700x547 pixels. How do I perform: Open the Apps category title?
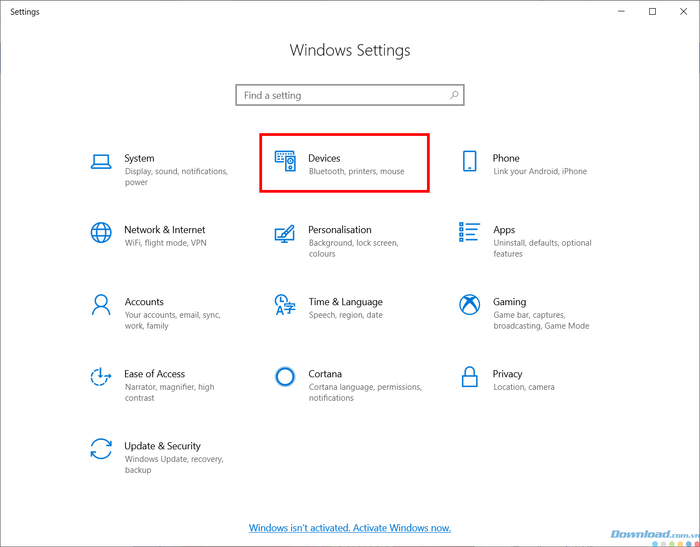click(504, 230)
